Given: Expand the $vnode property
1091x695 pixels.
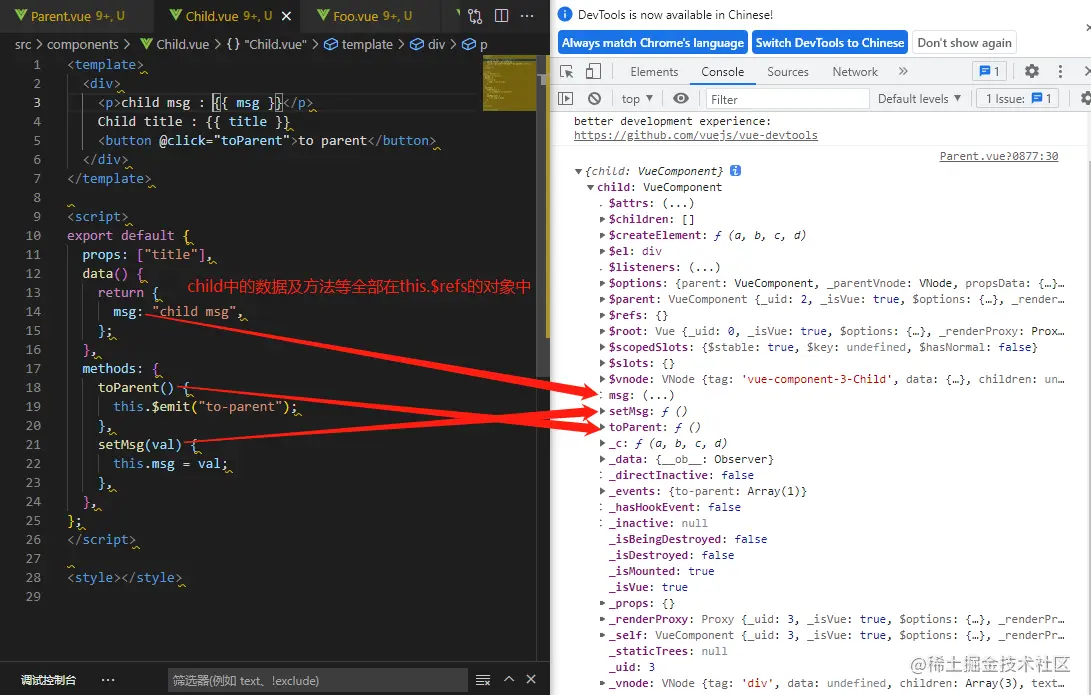Looking at the screenshot, I should coord(603,379).
